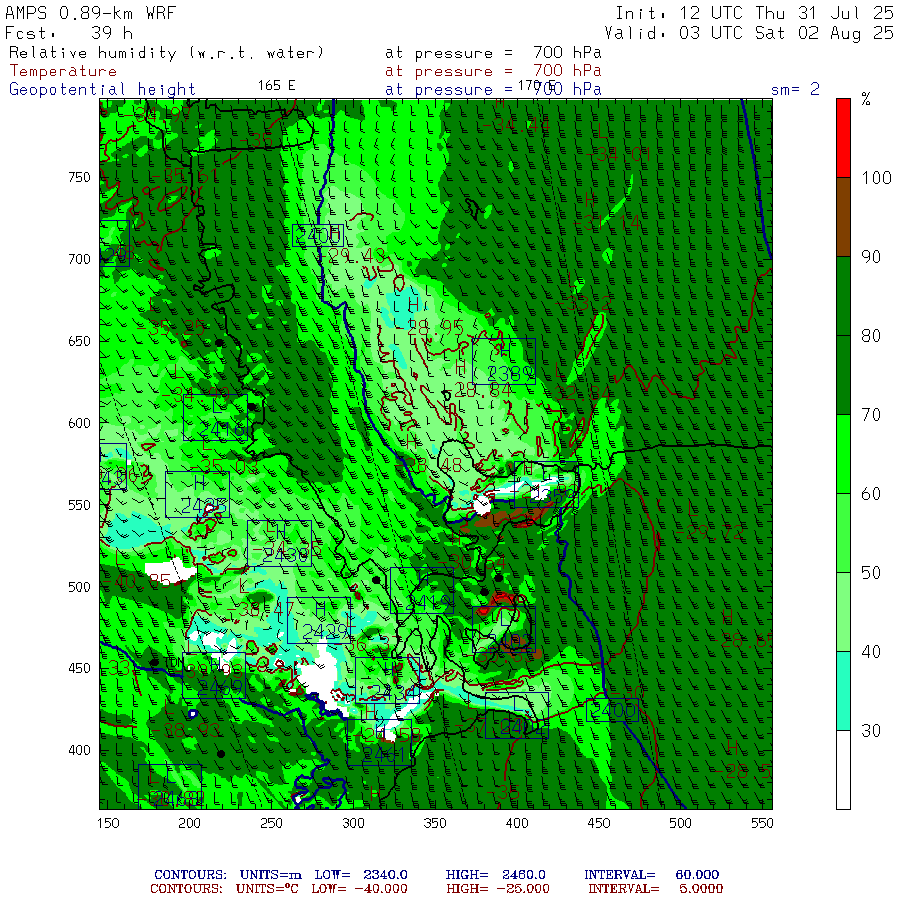The width and height of the screenshot is (900, 900).
Task: Click the red 'HIGH= -25.000' footer text
Action: (x=498, y=889)
